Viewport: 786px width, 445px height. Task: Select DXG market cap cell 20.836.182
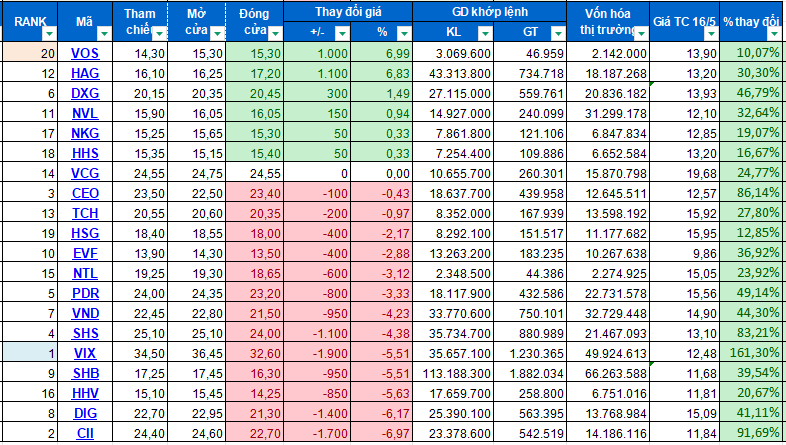click(608, 93)
